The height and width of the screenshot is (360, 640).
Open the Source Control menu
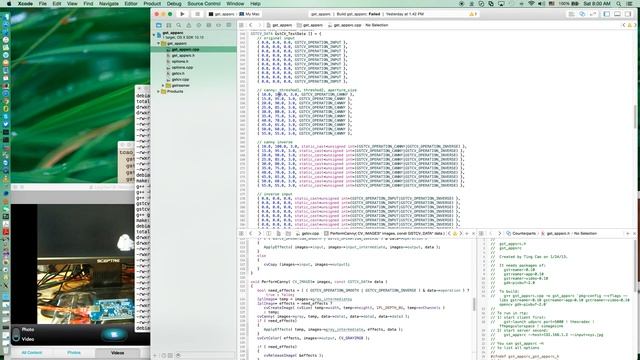click(204, 3)
